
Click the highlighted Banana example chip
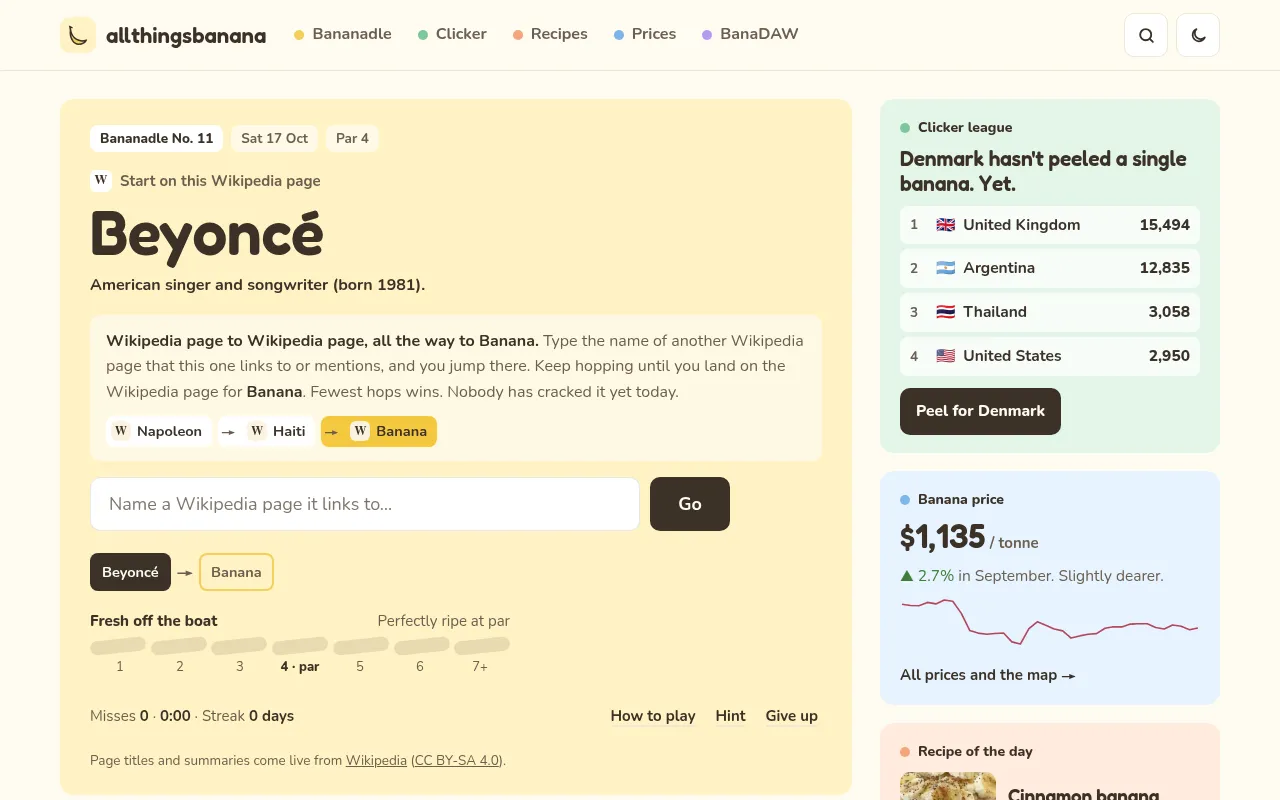tap(379, 431)
